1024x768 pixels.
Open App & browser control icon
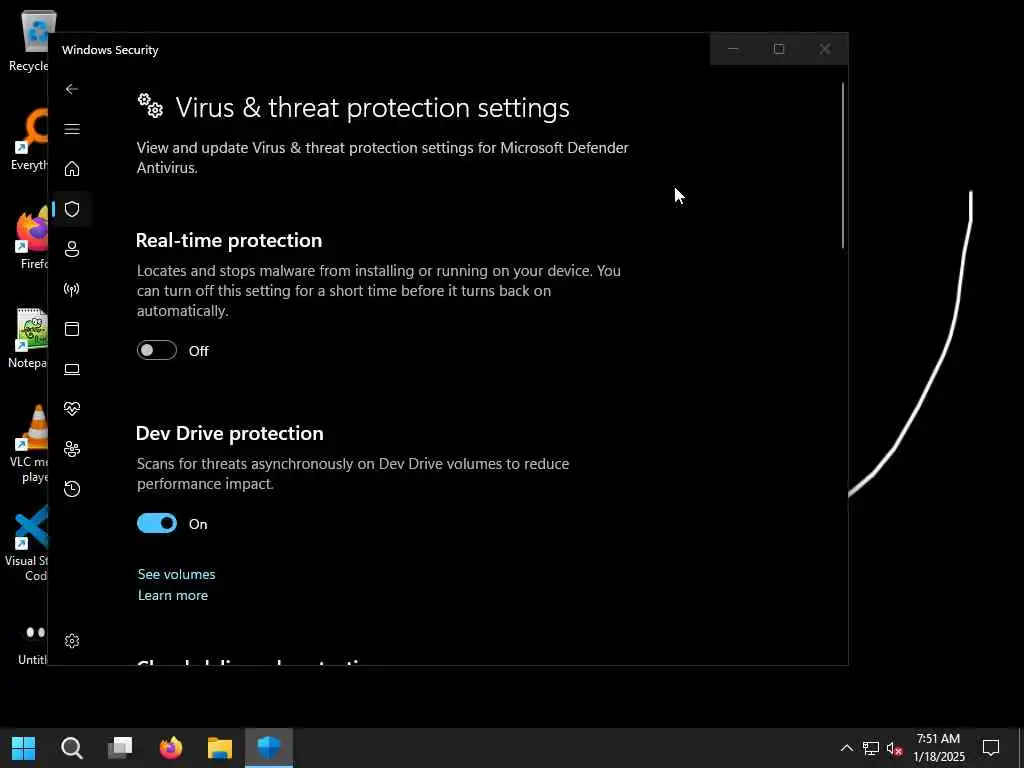point(72,328)
